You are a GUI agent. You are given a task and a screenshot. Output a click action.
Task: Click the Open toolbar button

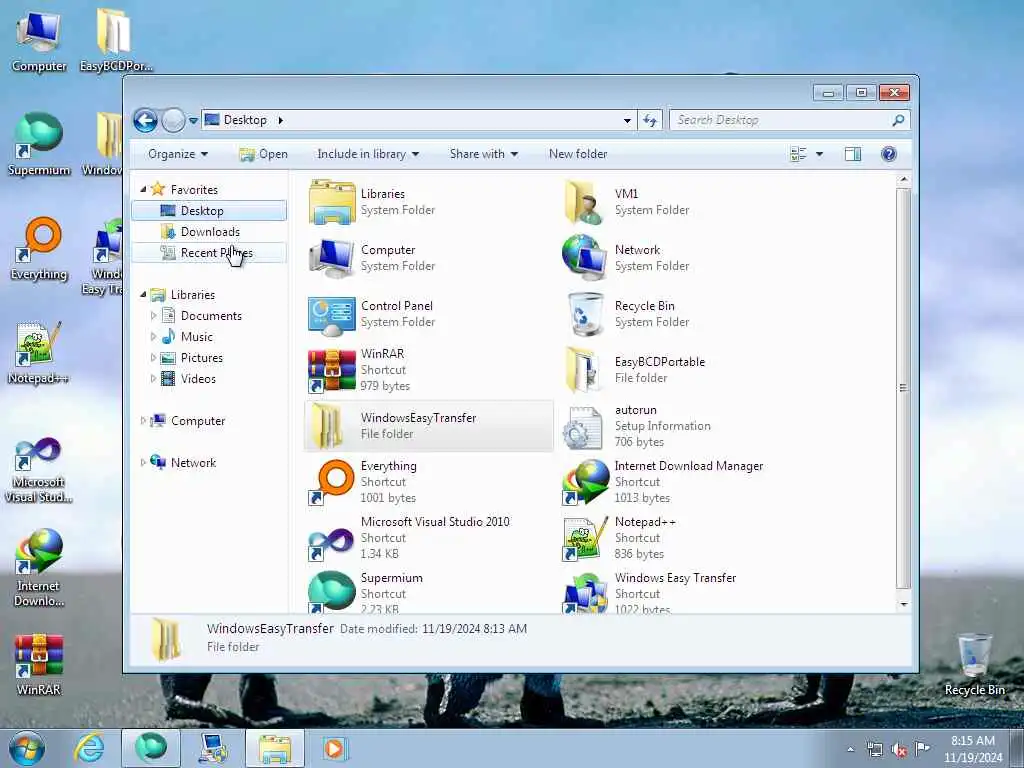pos(264,154)
